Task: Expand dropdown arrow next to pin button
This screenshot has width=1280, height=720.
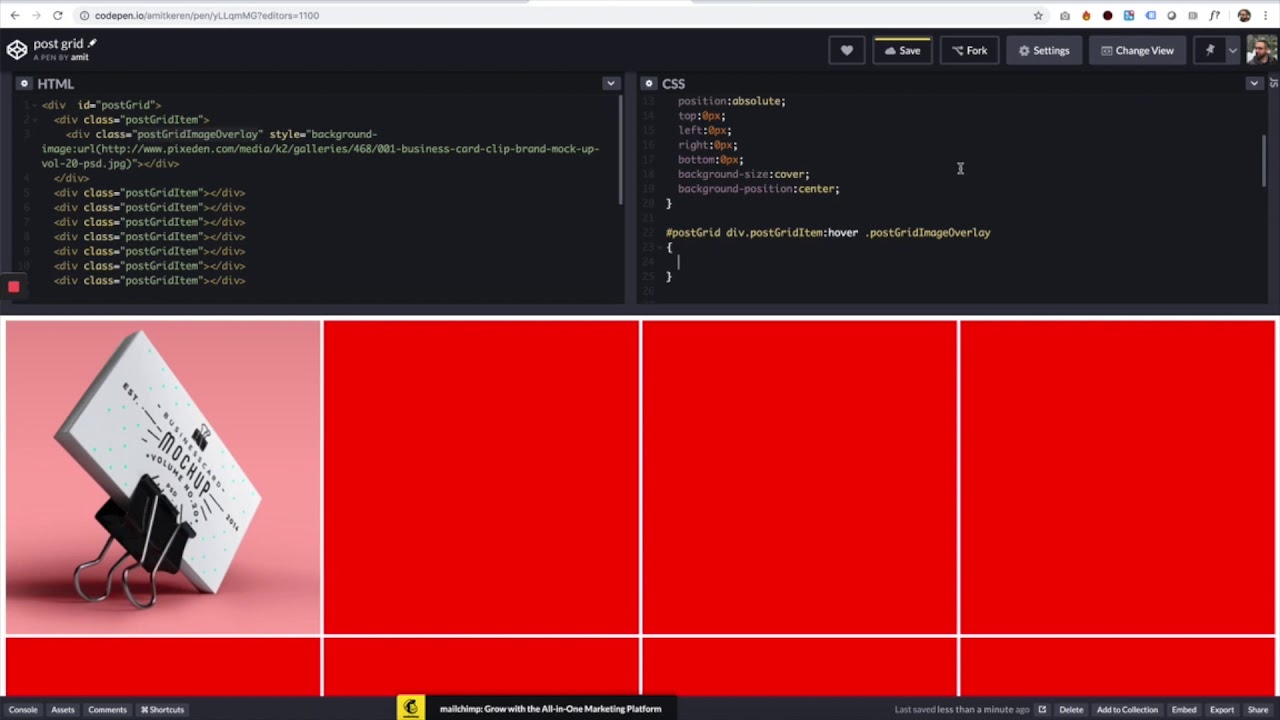Action: [1233, 50]
